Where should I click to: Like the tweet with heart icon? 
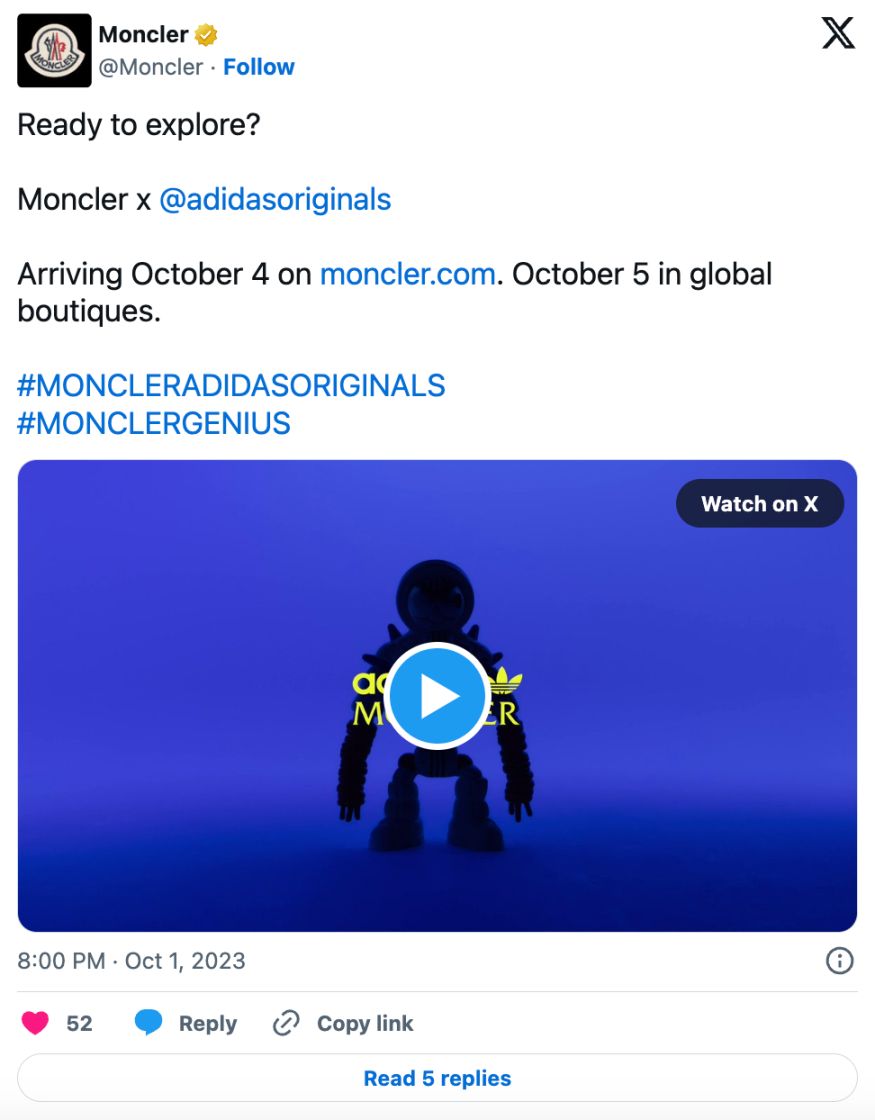tap(35, 1023)
